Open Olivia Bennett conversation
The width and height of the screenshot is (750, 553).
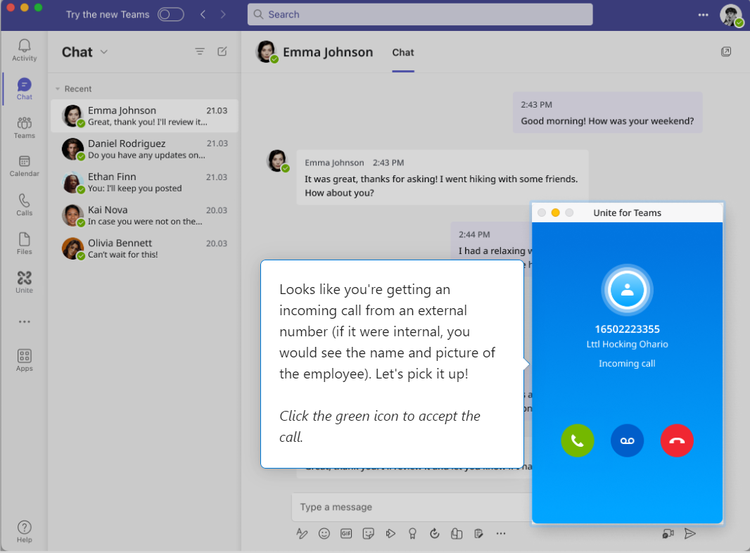[x=144, y=248]
